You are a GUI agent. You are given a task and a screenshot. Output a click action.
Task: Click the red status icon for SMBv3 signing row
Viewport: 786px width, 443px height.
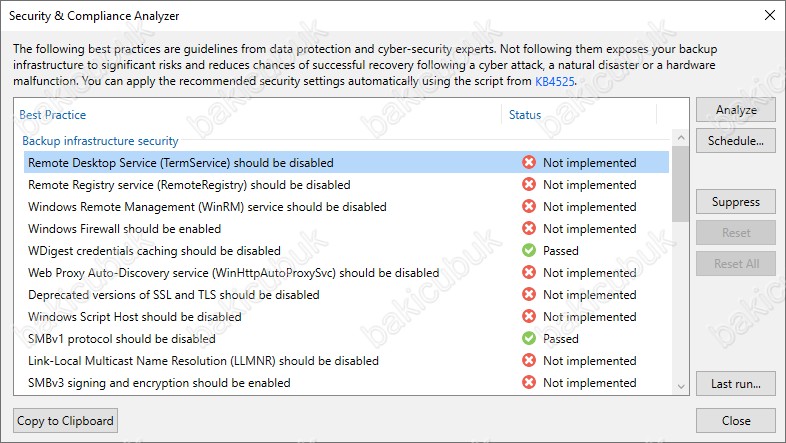coord(529,382)
